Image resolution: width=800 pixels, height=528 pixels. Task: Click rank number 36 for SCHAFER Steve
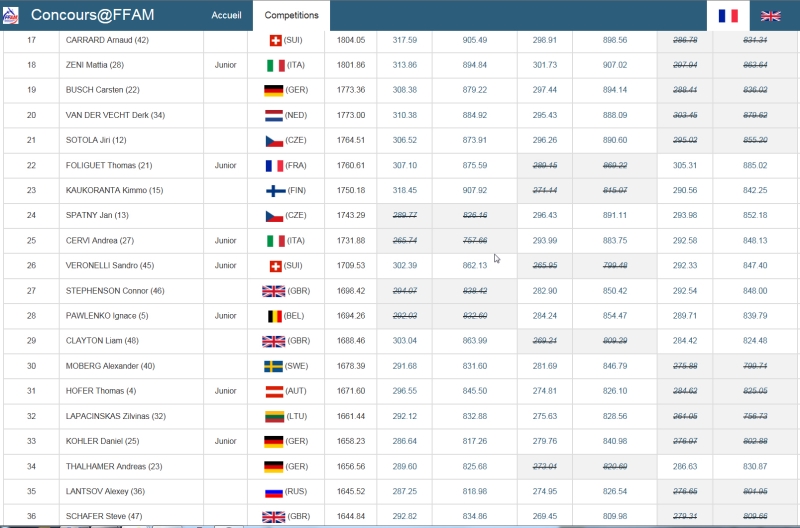click(31, 516)
